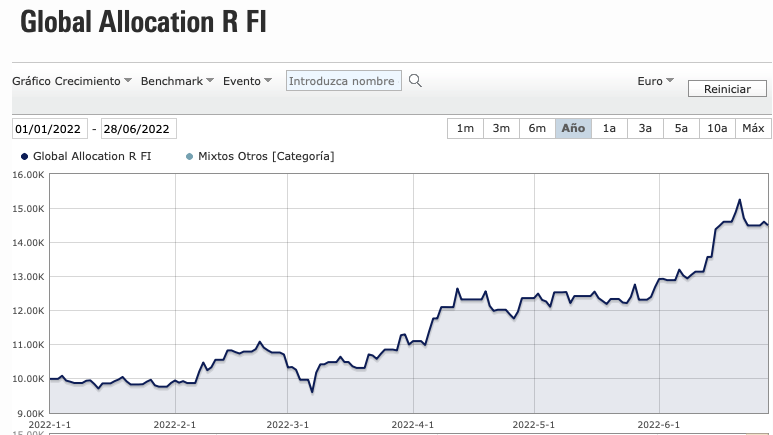Viewport: 773px width, 435px height.
Task: Edit the end date 28/06/2022 field
Action: (139, 128)
